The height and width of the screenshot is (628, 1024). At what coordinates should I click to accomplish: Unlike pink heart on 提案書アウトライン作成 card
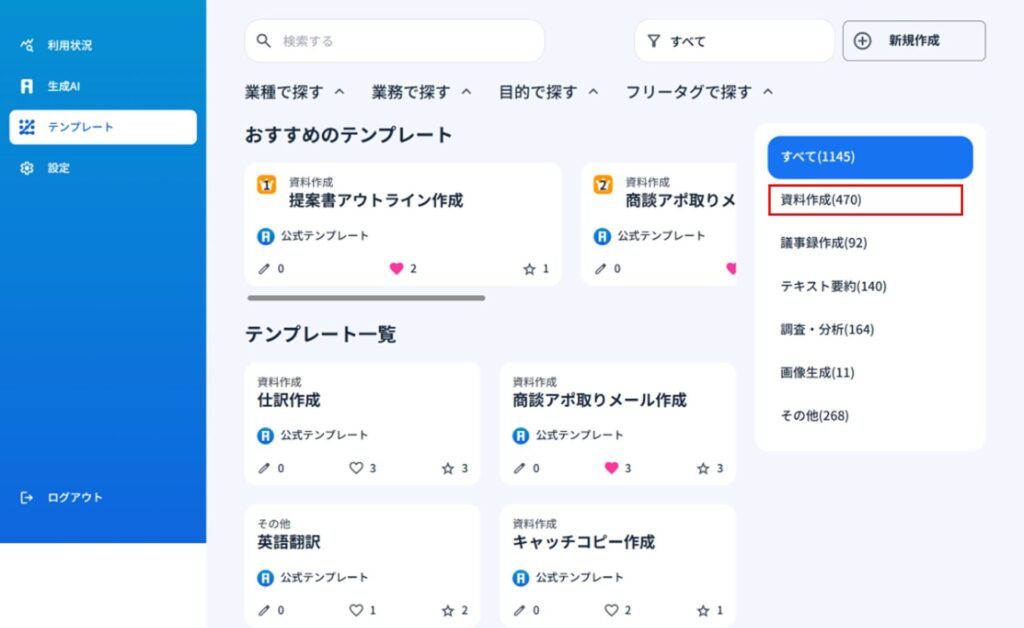(396, 268)
